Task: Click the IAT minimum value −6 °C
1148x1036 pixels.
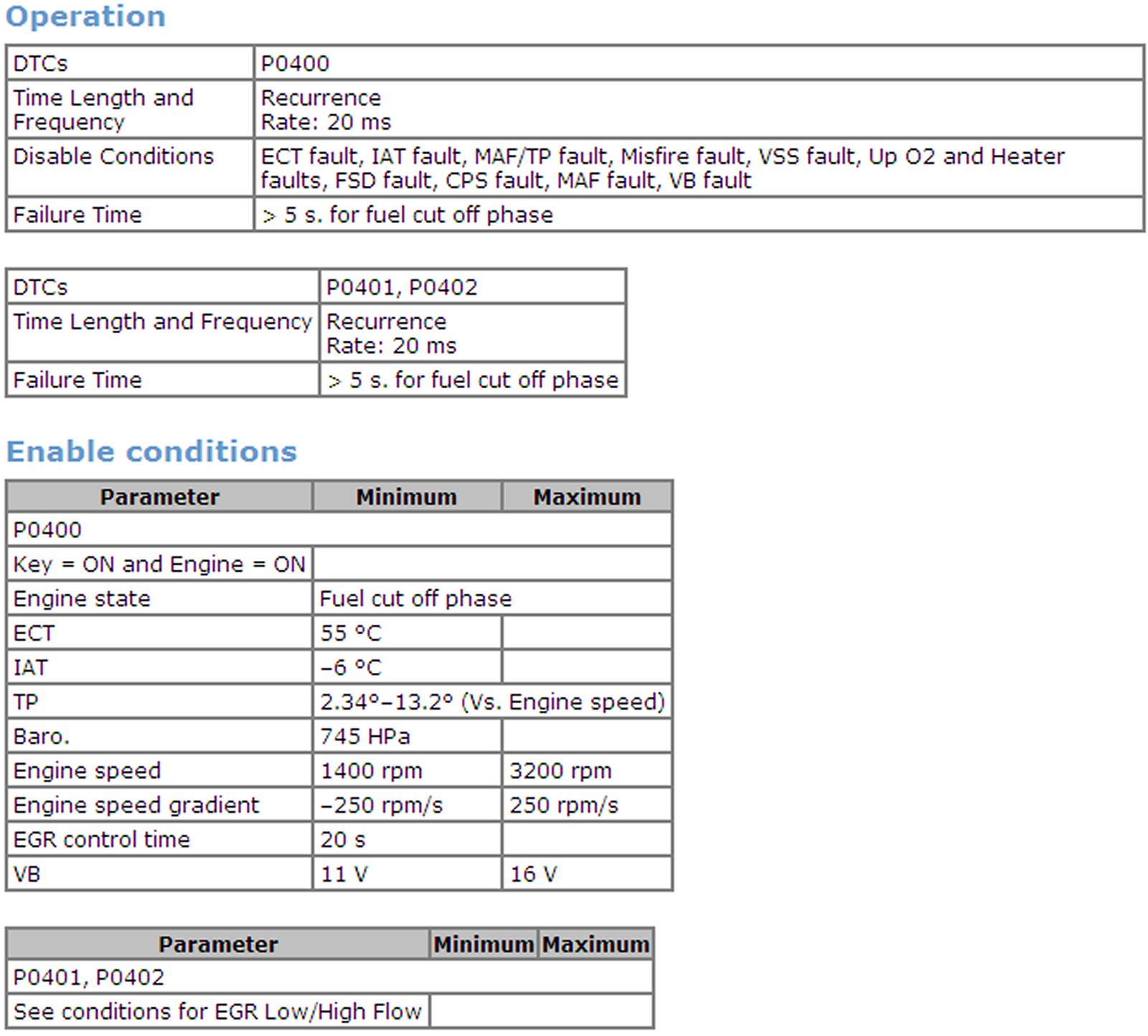Action: click(351, 667)
